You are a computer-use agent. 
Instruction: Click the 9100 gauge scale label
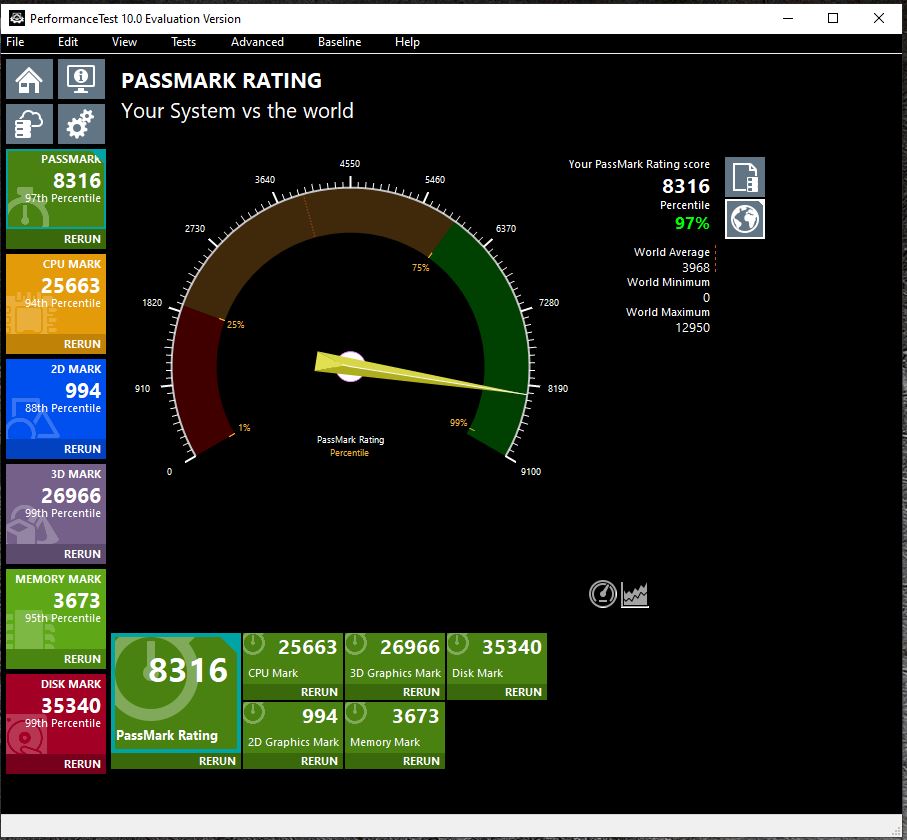(530, 471)
